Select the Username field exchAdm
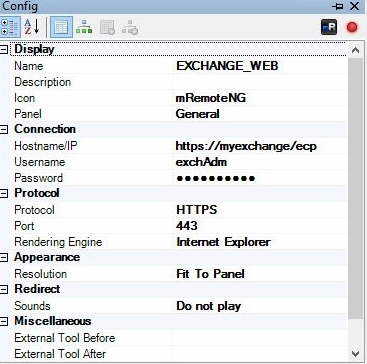The height and width of the screenshot is (364, 367). pyautogui.click(x=260, y=162)
